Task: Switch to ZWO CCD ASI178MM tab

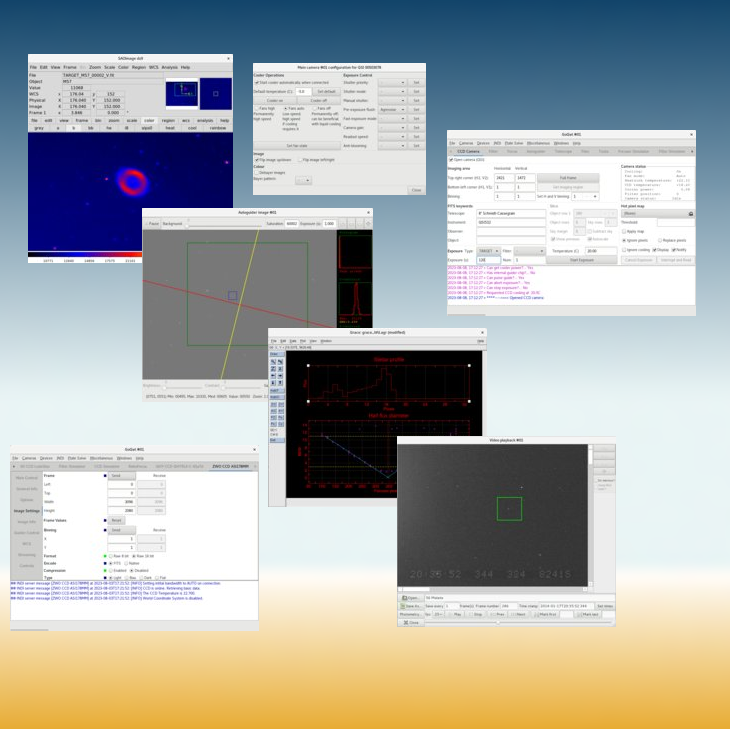Action: point(230,466)
